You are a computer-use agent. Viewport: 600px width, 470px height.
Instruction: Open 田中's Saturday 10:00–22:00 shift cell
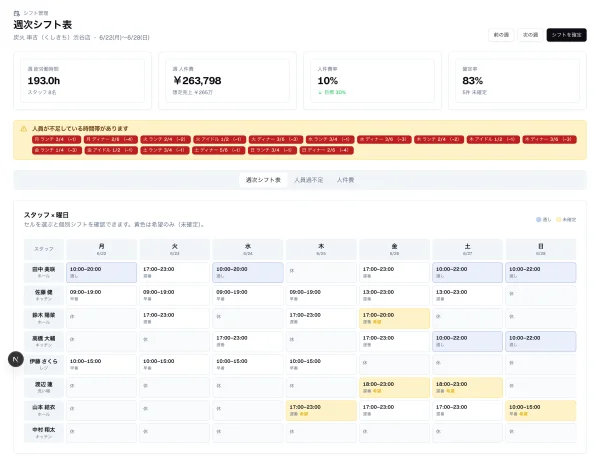467,273
